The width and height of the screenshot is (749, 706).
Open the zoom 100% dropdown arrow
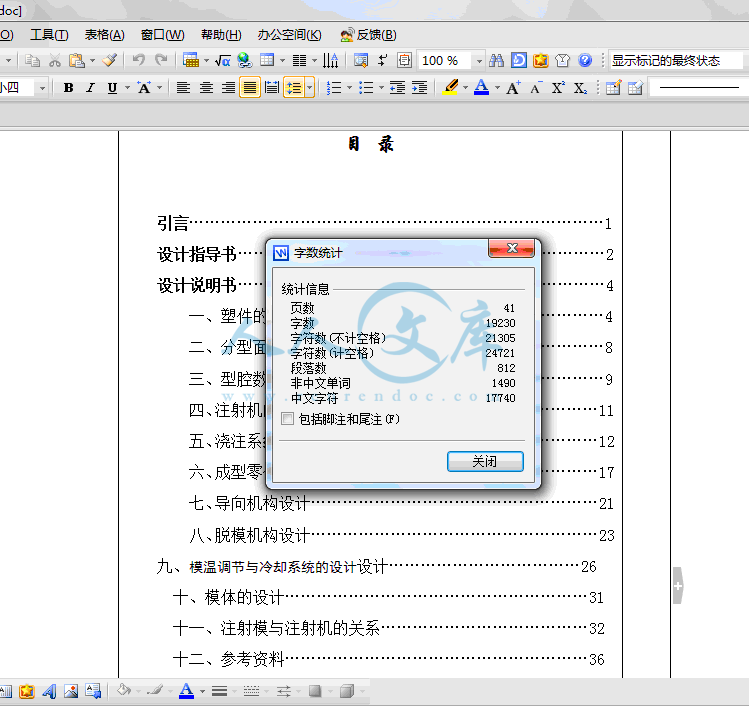click(x=479, y=61)
